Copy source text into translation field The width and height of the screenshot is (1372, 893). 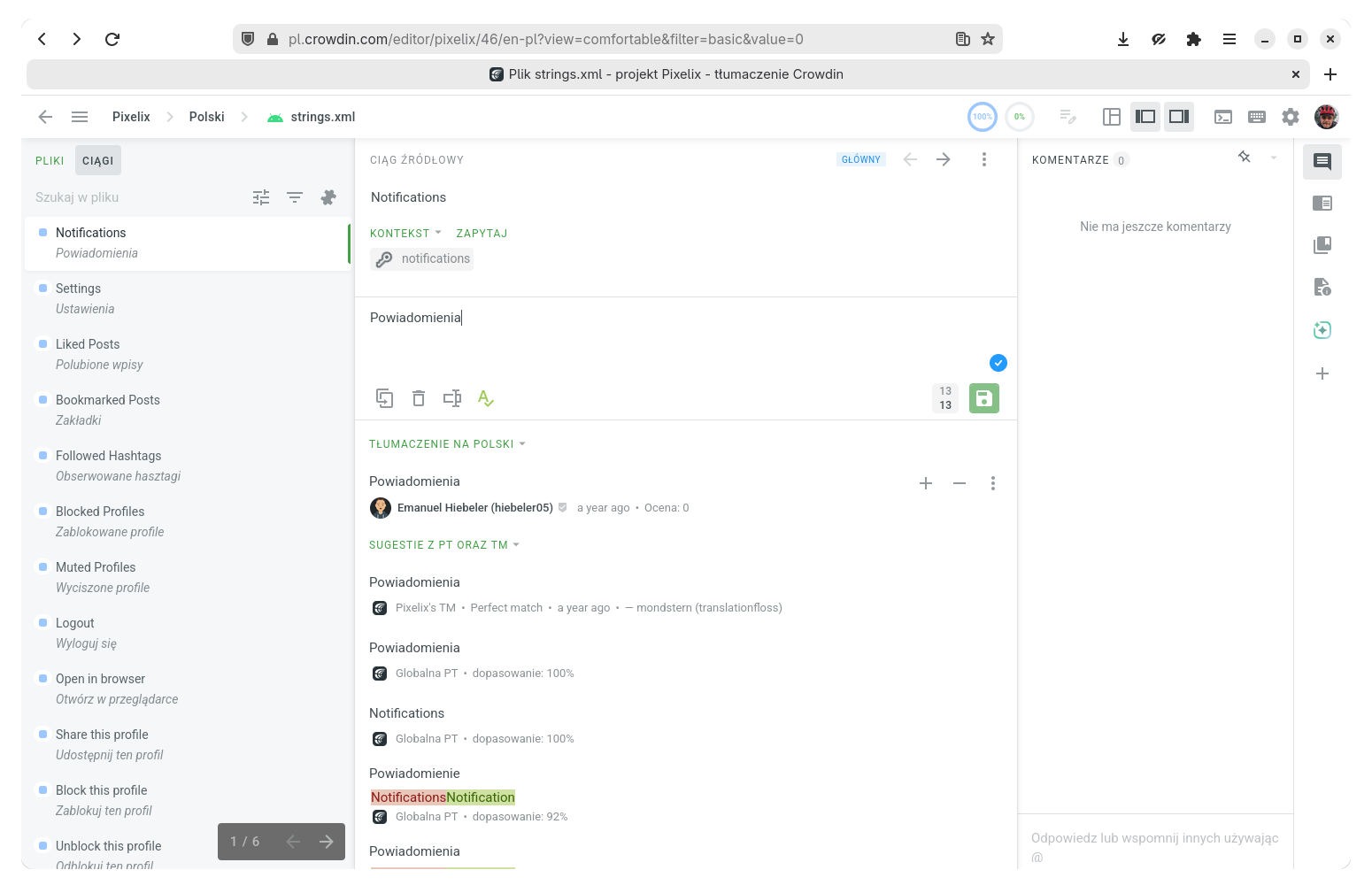384,398
